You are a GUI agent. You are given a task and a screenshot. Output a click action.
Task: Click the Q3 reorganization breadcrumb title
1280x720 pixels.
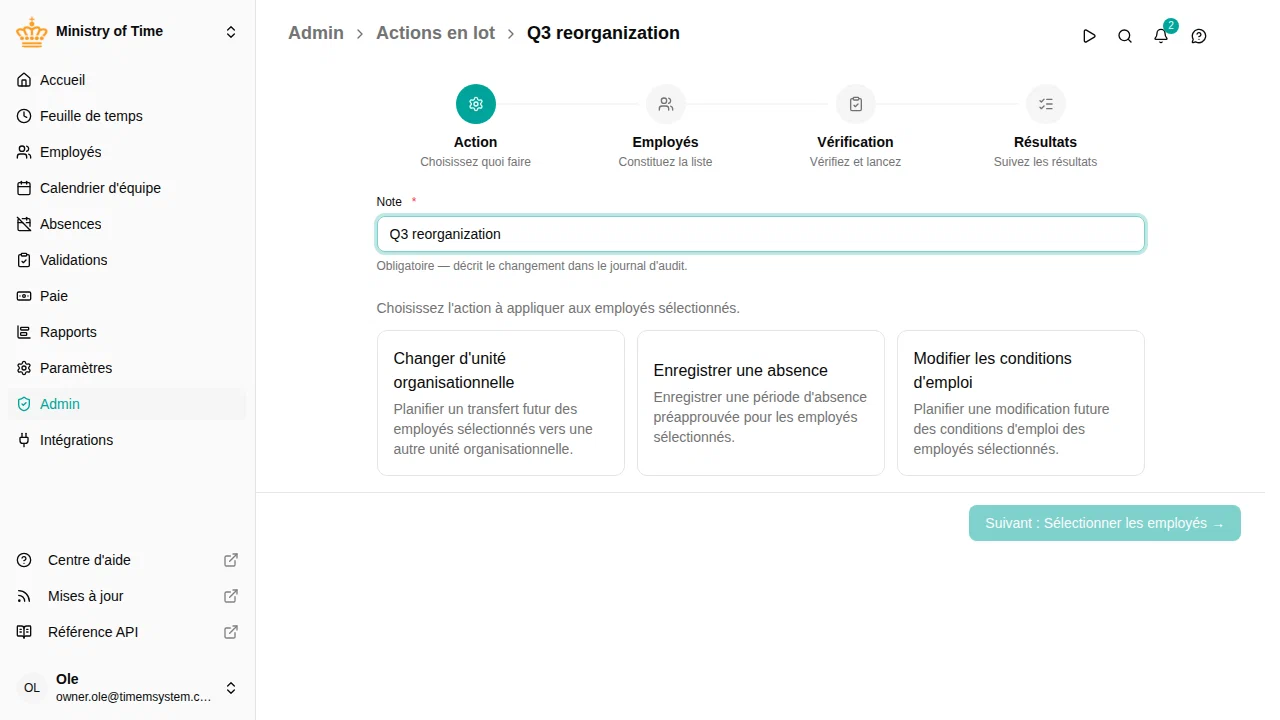click(603, 33)
